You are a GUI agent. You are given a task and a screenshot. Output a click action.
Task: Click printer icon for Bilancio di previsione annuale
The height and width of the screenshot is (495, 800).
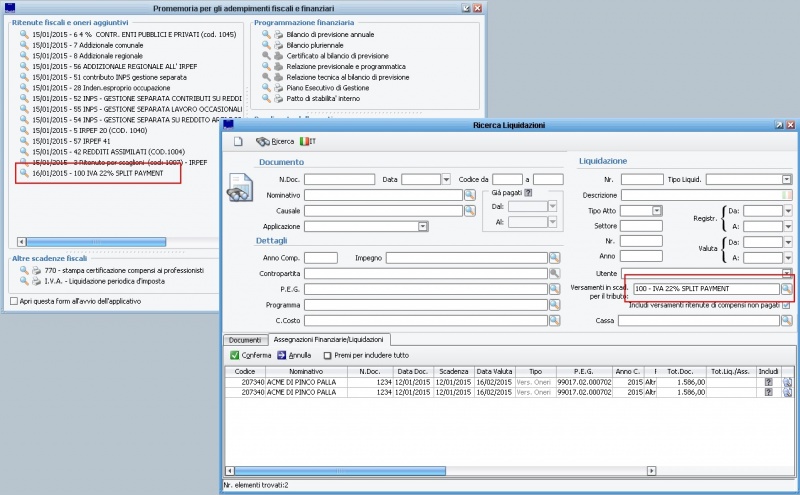click(278, 35)
